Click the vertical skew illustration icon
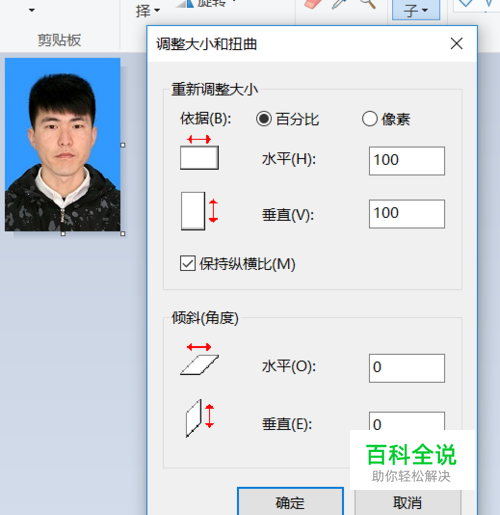Screen dimensions: 500x515 [x=199, y=418]
